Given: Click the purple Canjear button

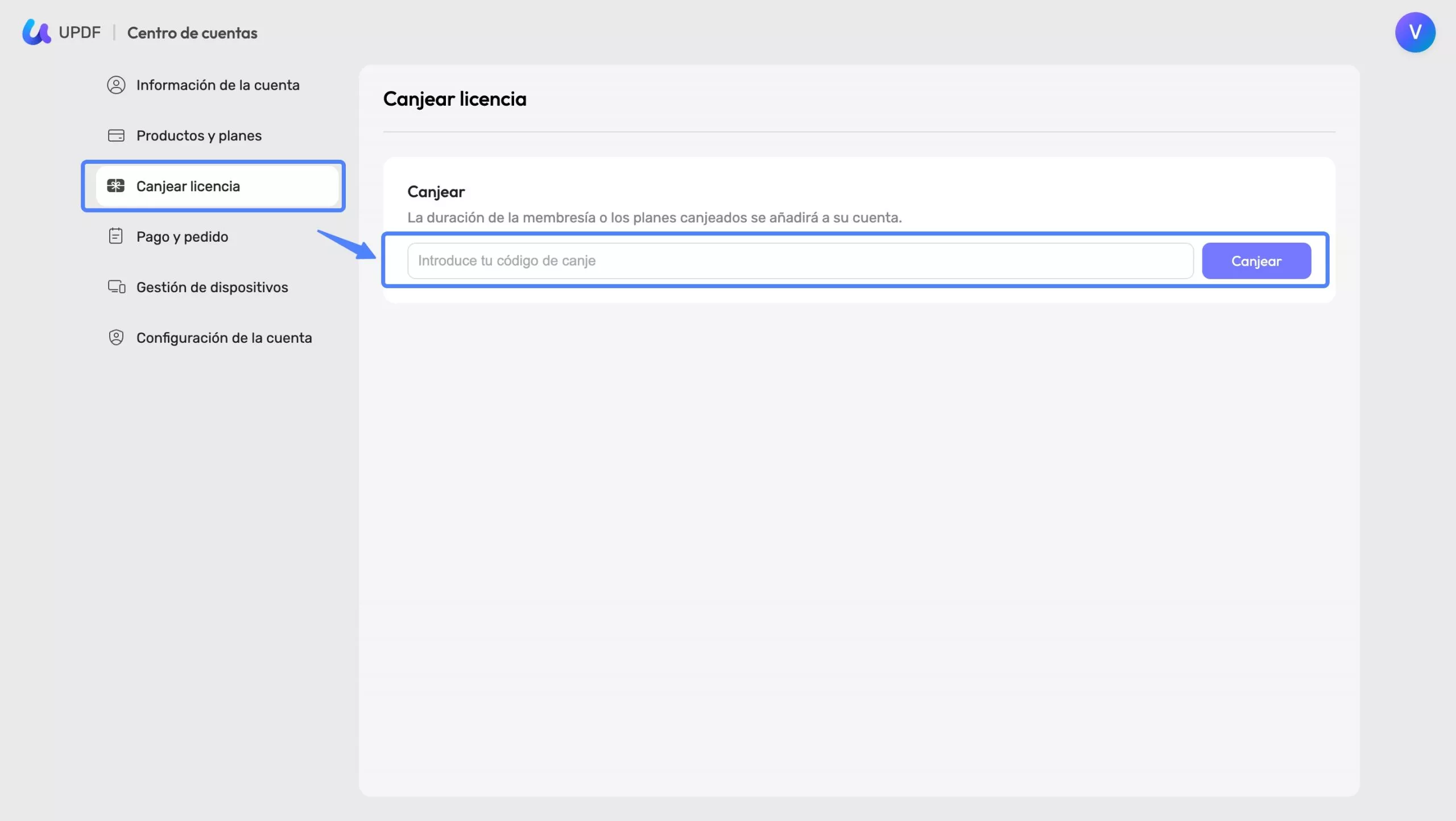Looking at the screenshot, I should click(x=1256, y=261).
